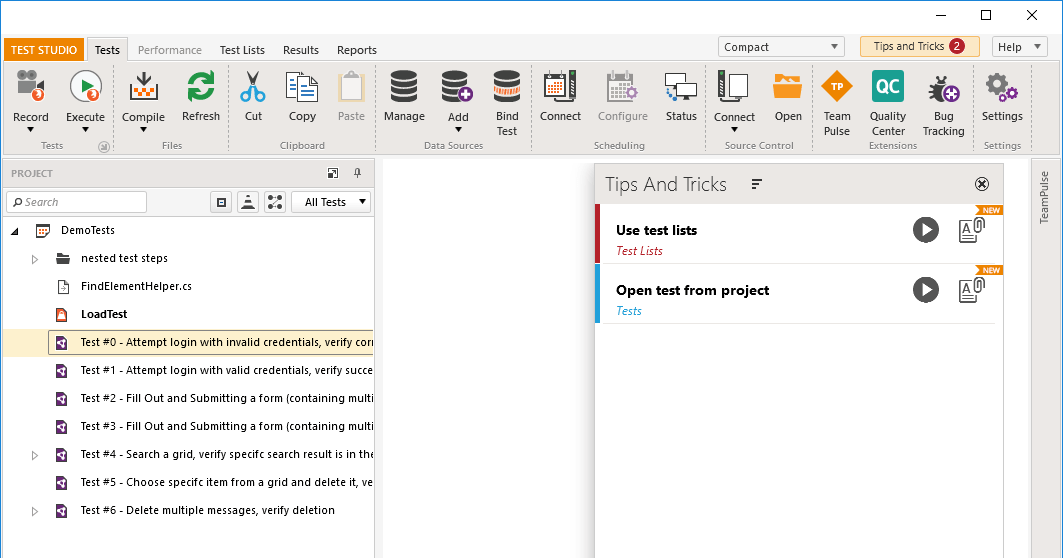The image size is (1063, 558).
Task: Click the Bind Test icon
Action: click(x=507, y=88)
